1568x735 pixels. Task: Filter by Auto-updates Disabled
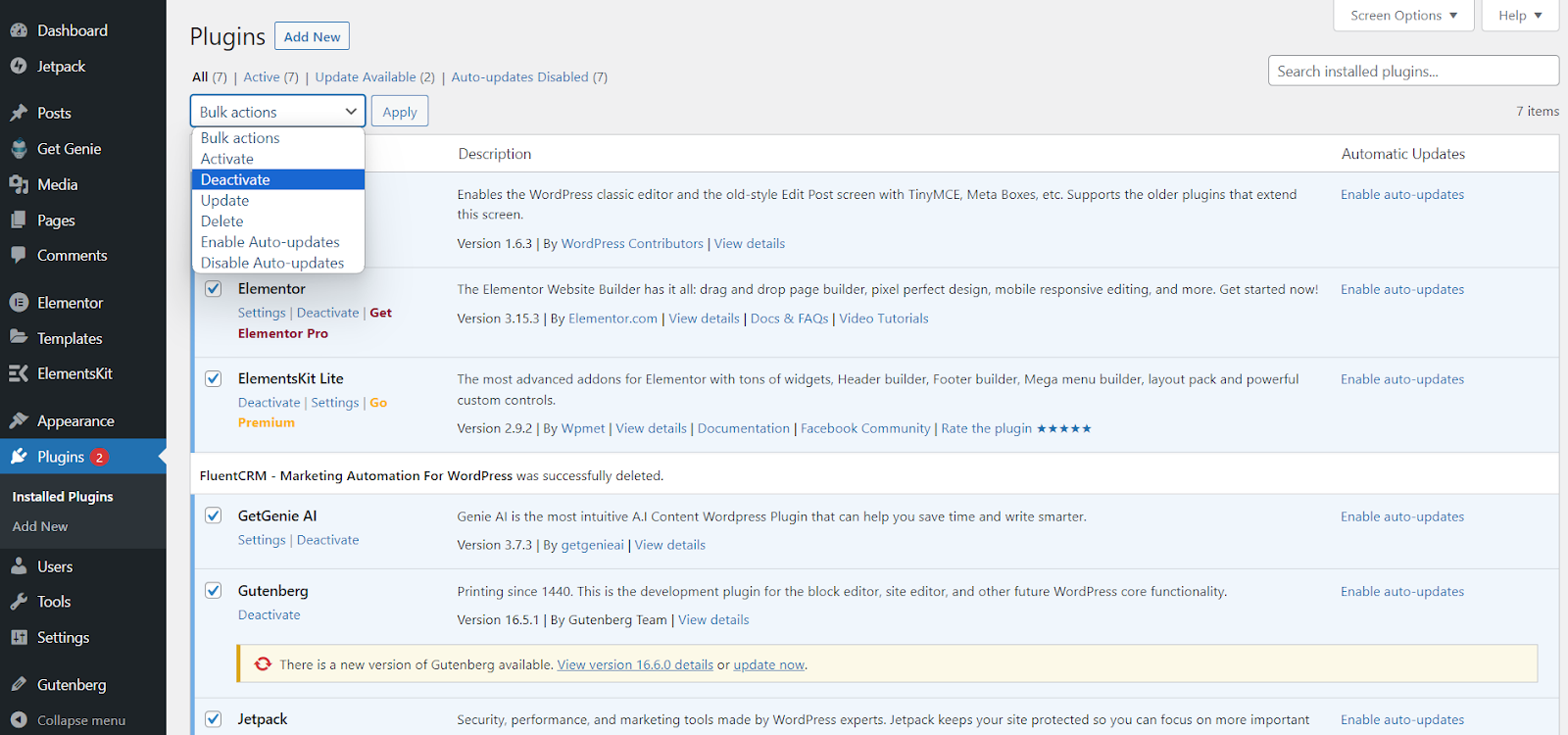pos(519,77)
